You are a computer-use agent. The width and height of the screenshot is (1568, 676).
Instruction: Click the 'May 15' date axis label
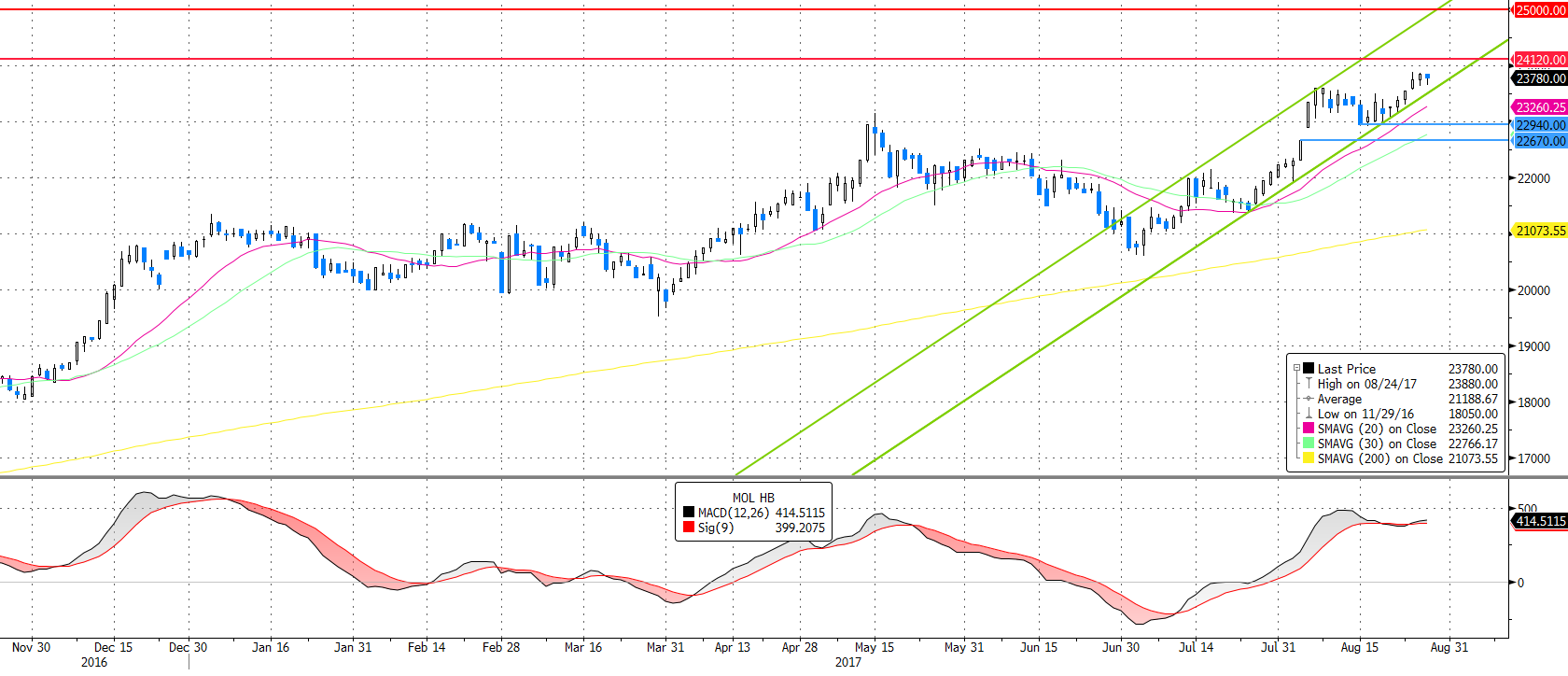[875, 647]
